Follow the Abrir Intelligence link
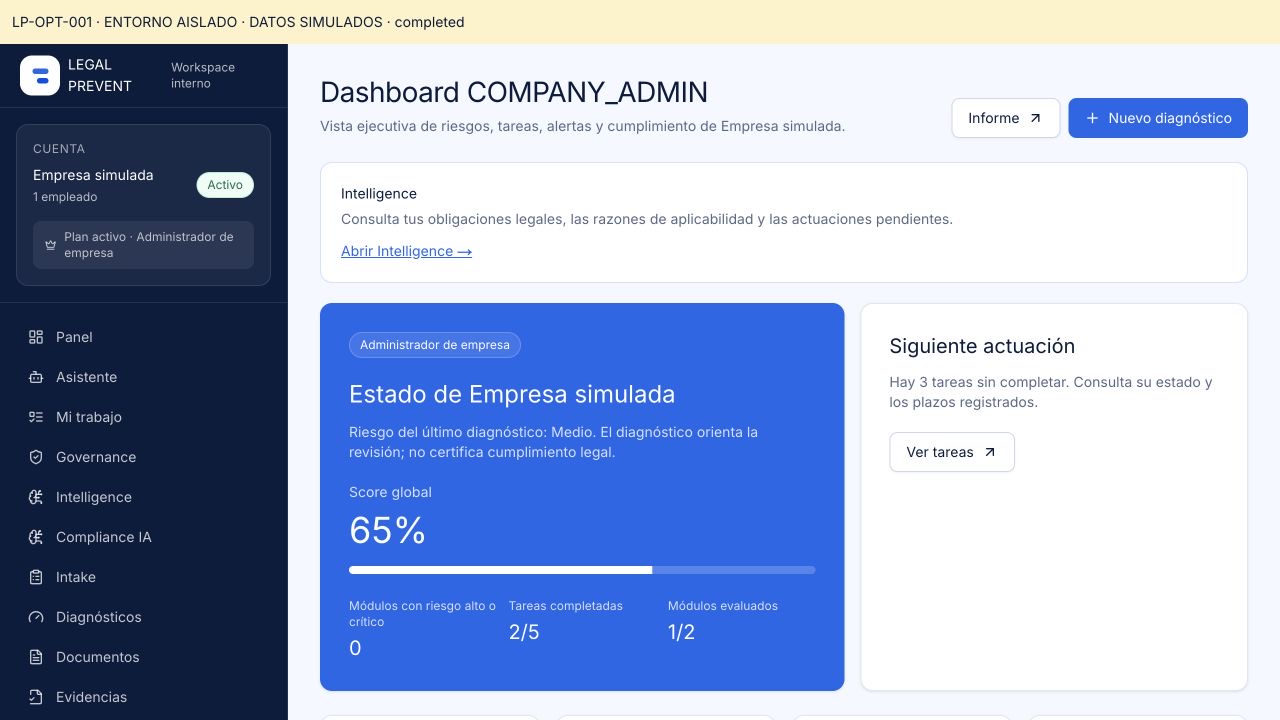1280x720 pixels. coord(406,251)
